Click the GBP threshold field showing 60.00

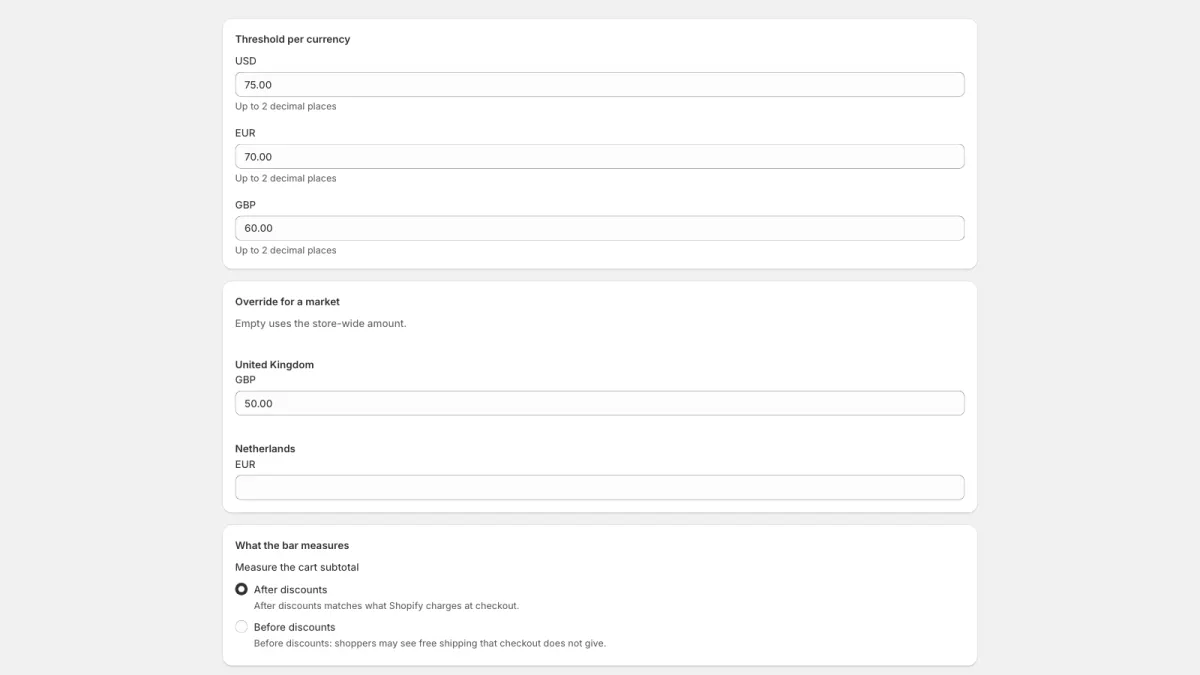pyautogui.click(x=600, y=228)
